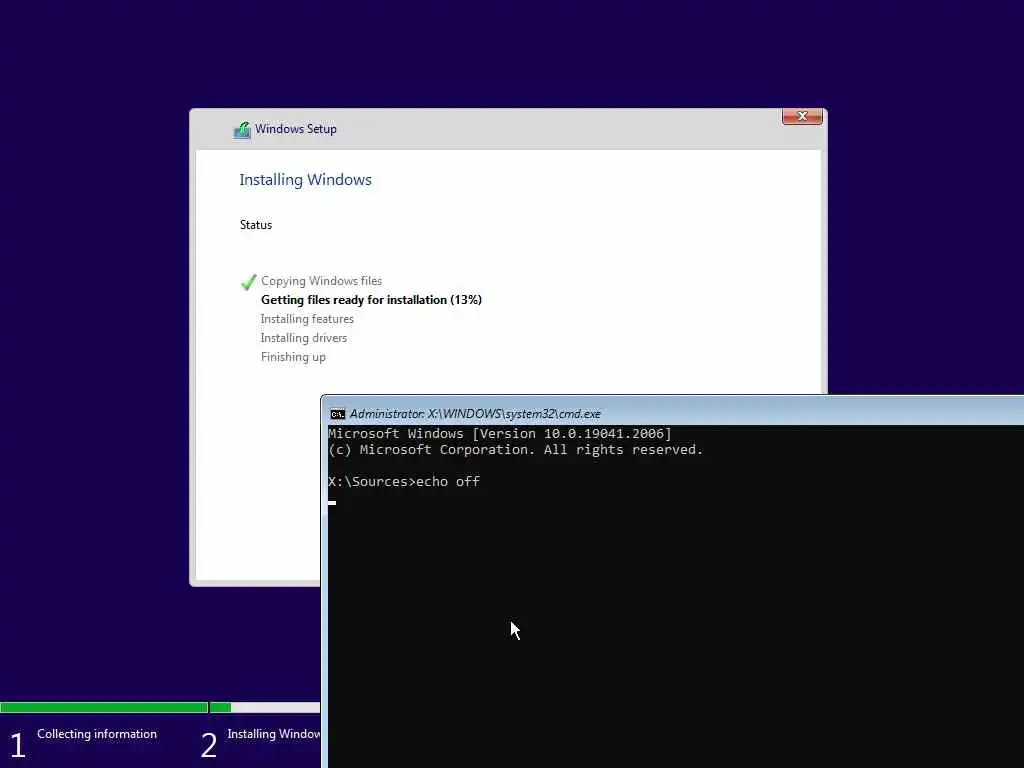The width and height of the screenshot is (1024, 768).
Task: Click the blinking cursor in command prompt
Action: pyautogui.click(x=332, y=503)
